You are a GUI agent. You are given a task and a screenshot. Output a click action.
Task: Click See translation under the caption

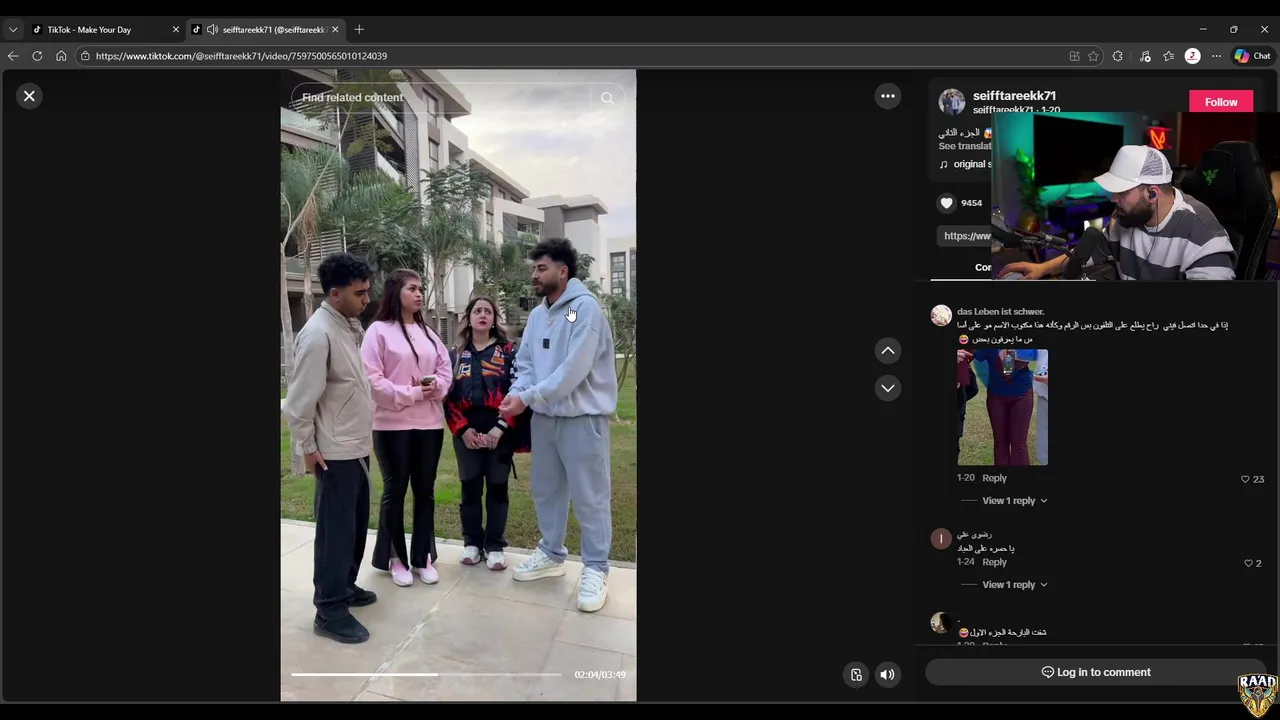[965, 146]
